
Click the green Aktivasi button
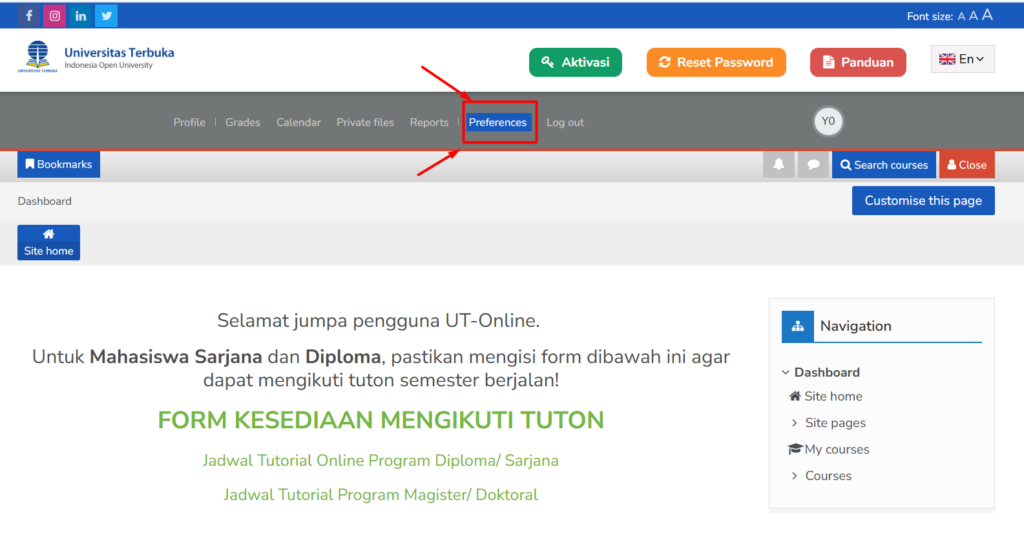[575, 62]
